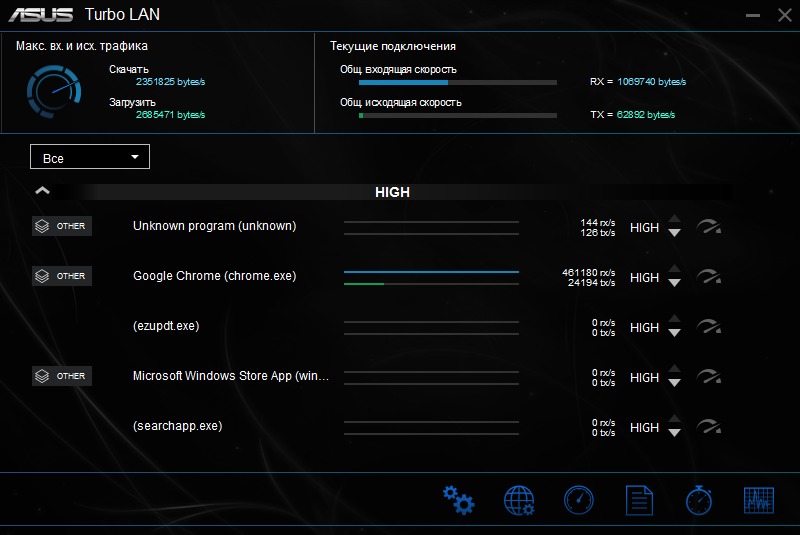Open the globe network settings icon
Screen dimensions: 800x535
[519, 500]
